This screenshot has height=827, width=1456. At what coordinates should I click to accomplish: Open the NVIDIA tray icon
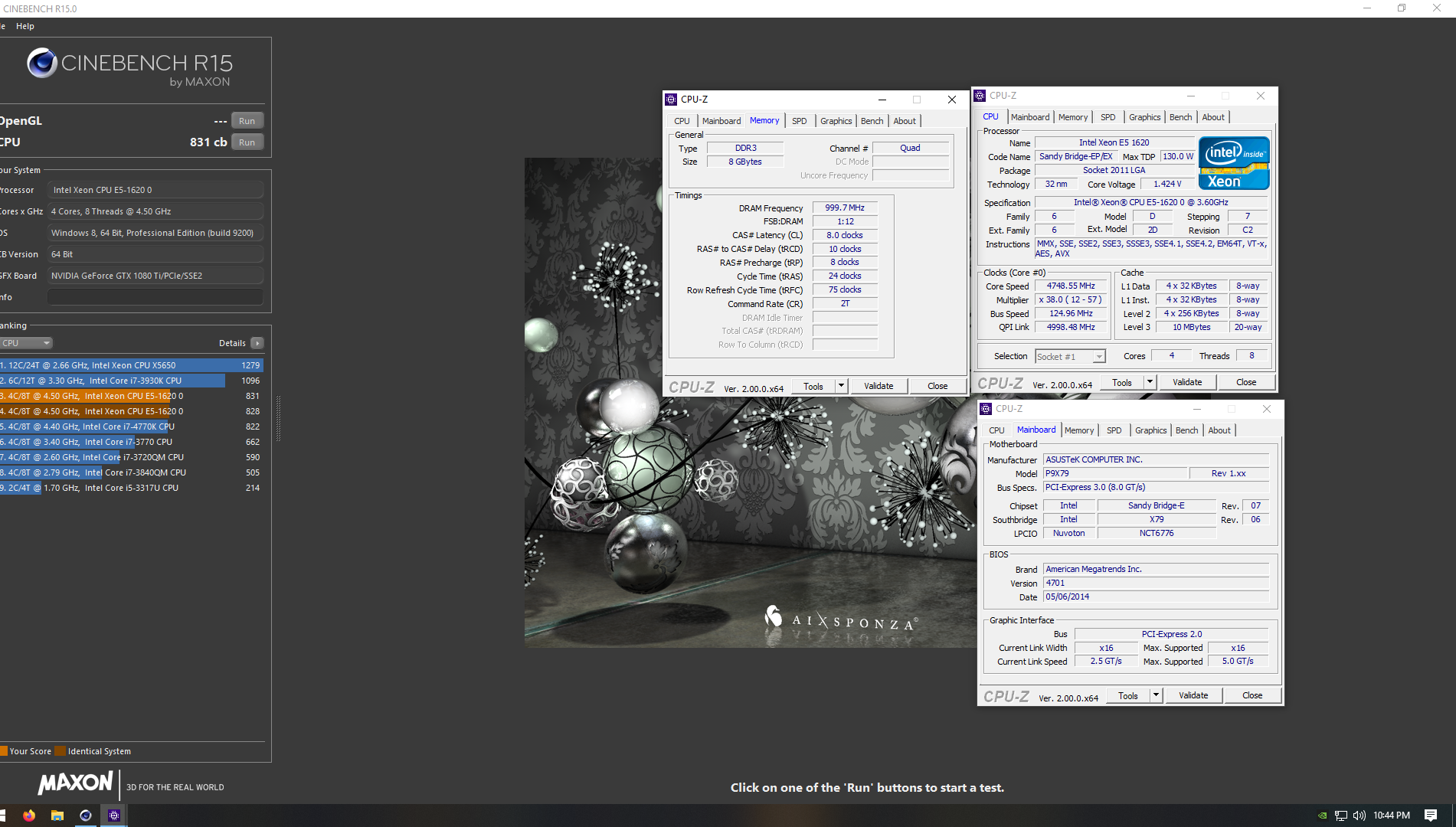pyautogui.click(x=1322, y=816)
